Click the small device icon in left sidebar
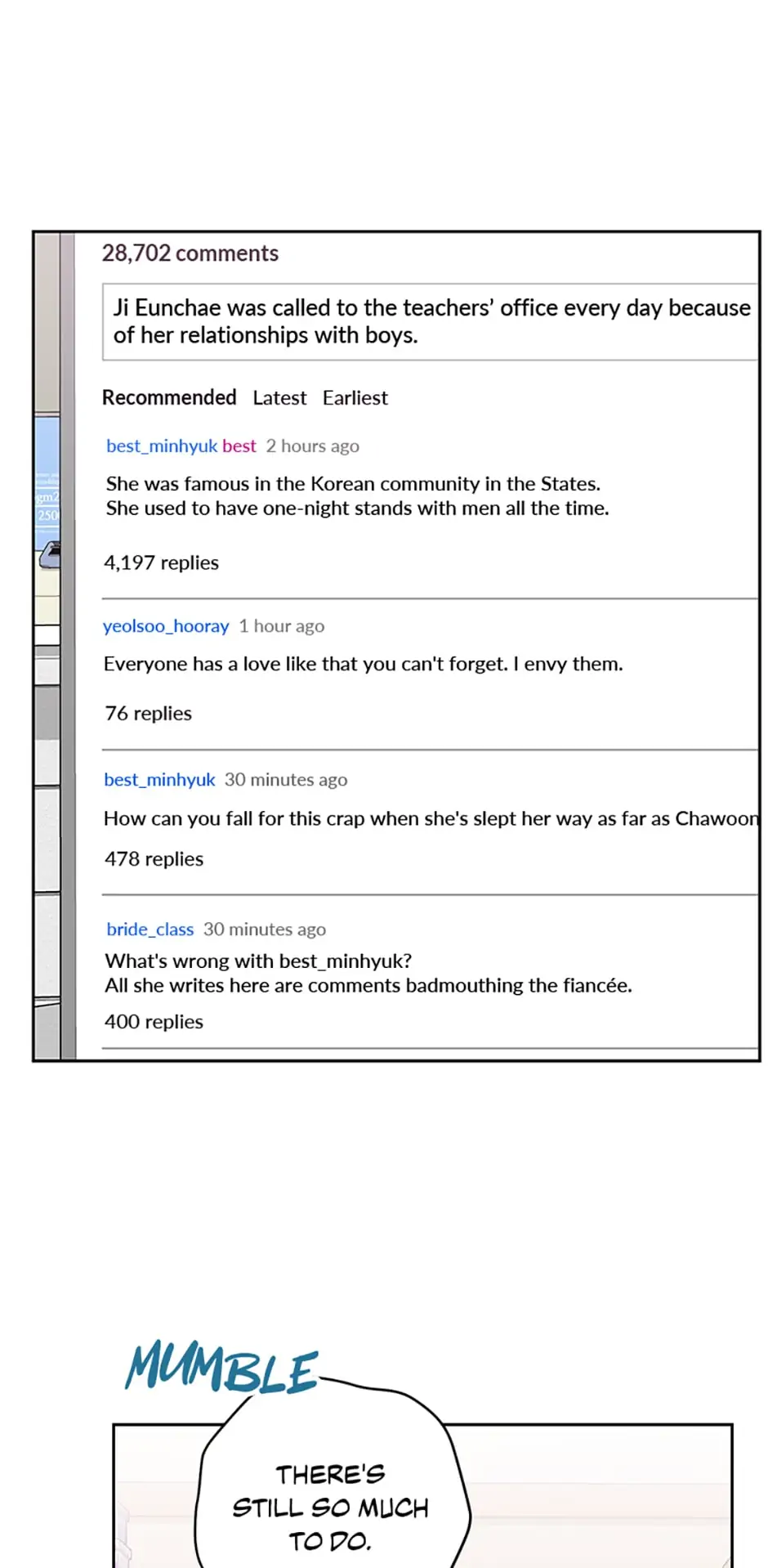768x1568 pixels. tap(51, 555)
